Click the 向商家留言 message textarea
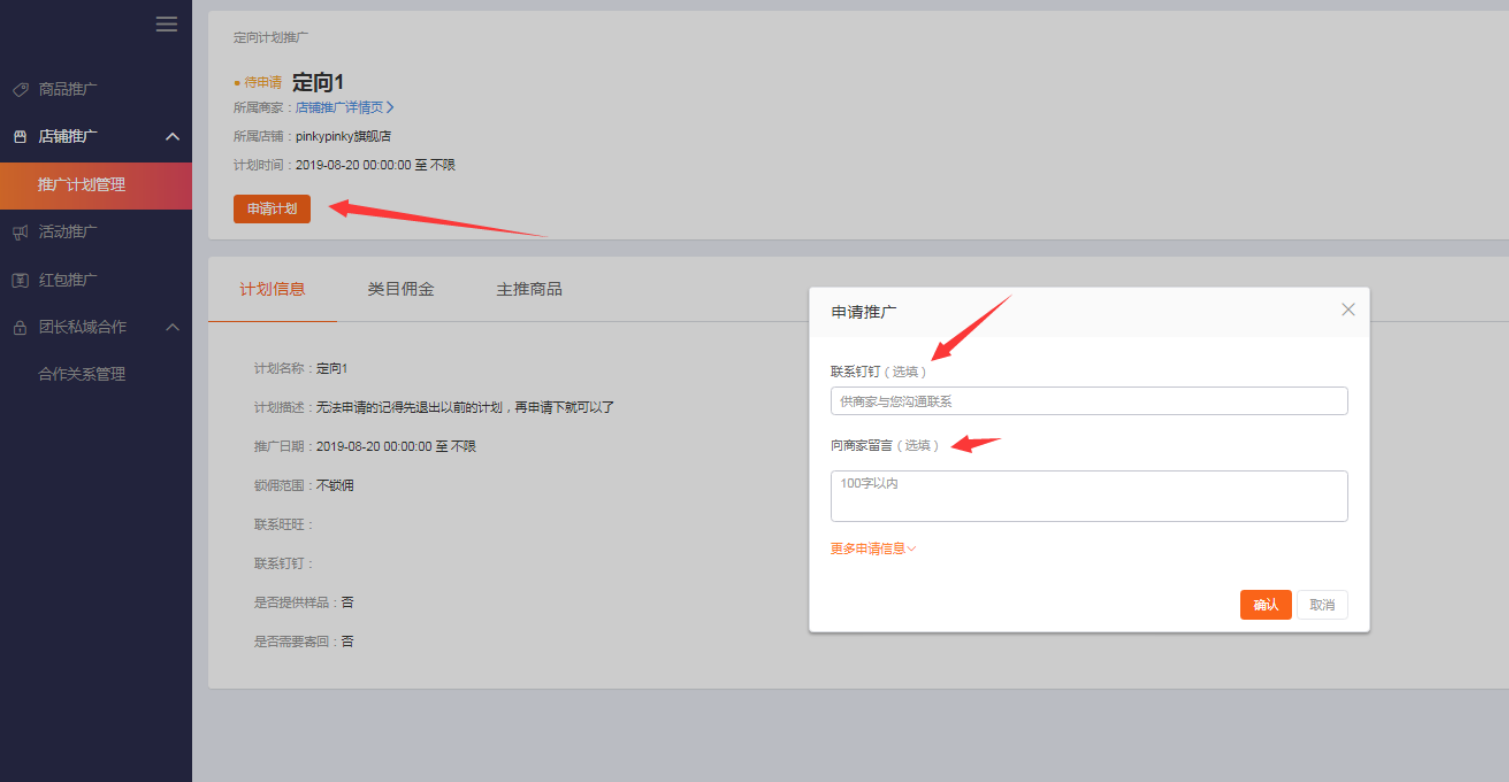 coord(1089,496)
